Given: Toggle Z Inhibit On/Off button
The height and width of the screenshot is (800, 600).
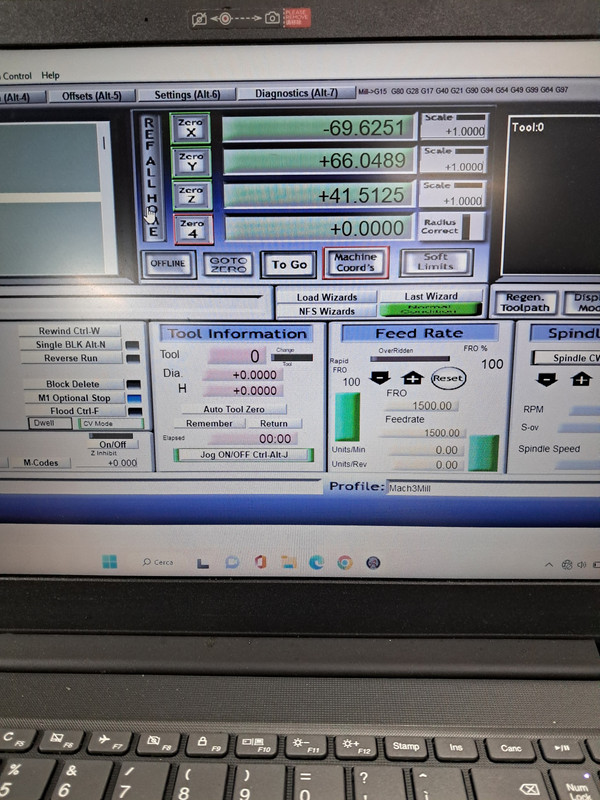Looking at the screenshot, I should [x=112, y=444].
